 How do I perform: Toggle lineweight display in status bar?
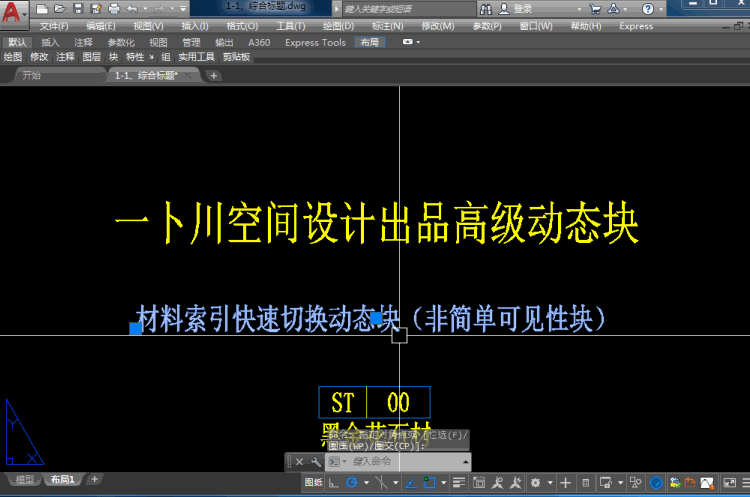point(459,483)
